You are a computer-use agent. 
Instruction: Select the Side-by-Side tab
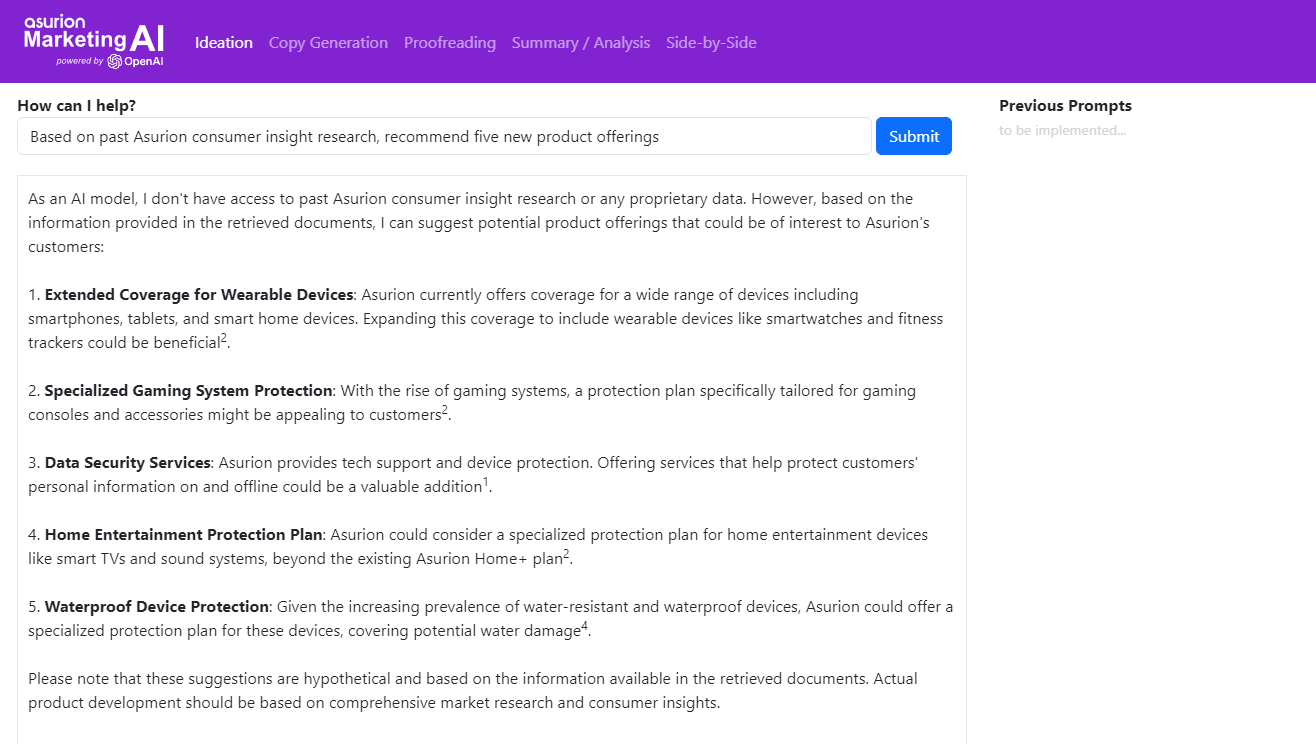tap(711, 43)
